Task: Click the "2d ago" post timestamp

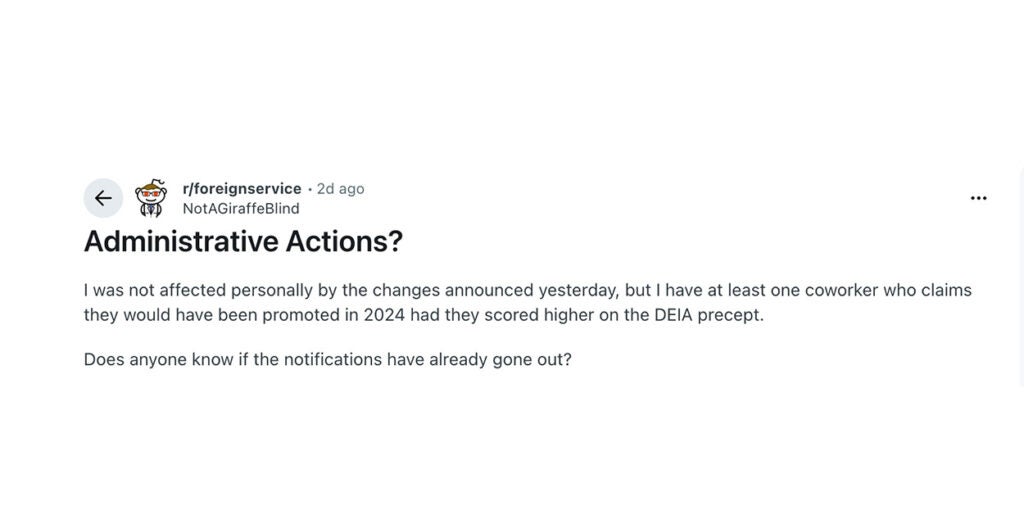Action: point(340,188)
